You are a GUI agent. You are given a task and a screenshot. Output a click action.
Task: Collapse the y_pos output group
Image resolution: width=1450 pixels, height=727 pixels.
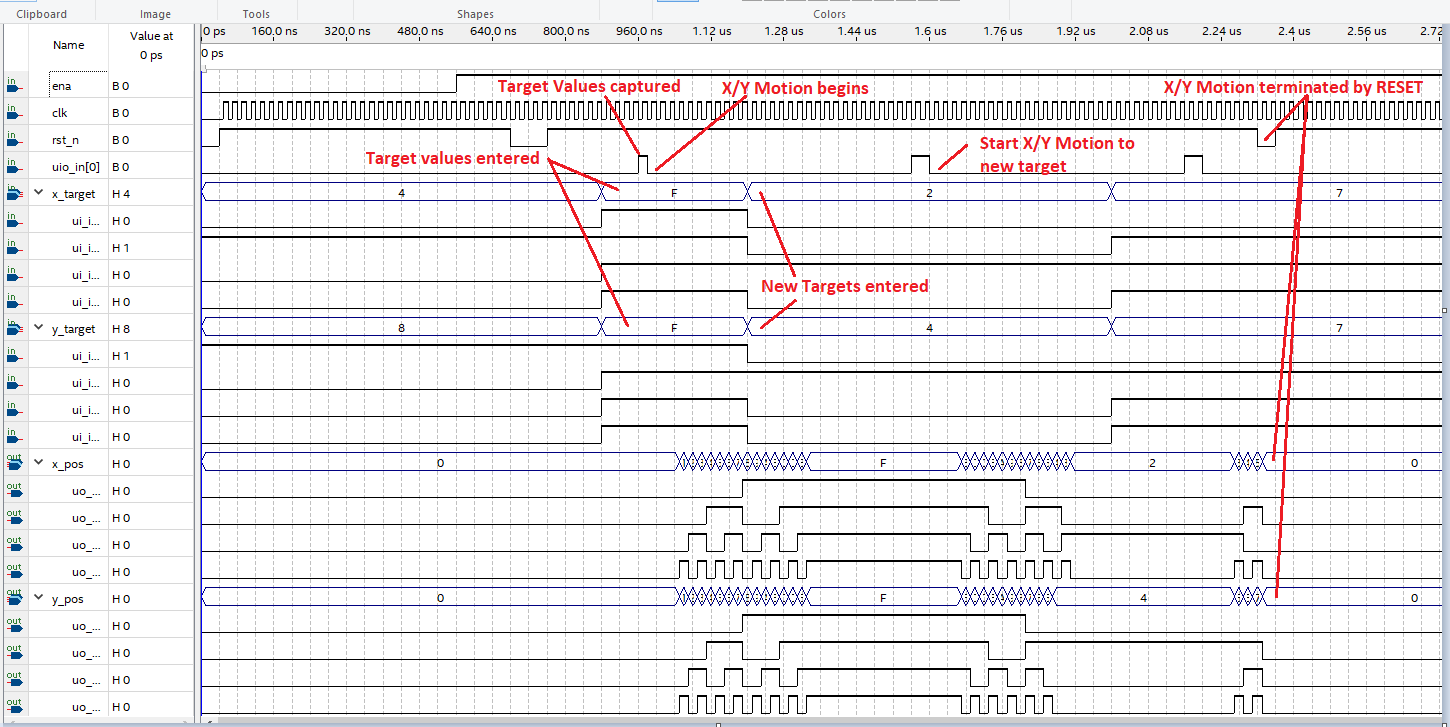coord(38,599)
